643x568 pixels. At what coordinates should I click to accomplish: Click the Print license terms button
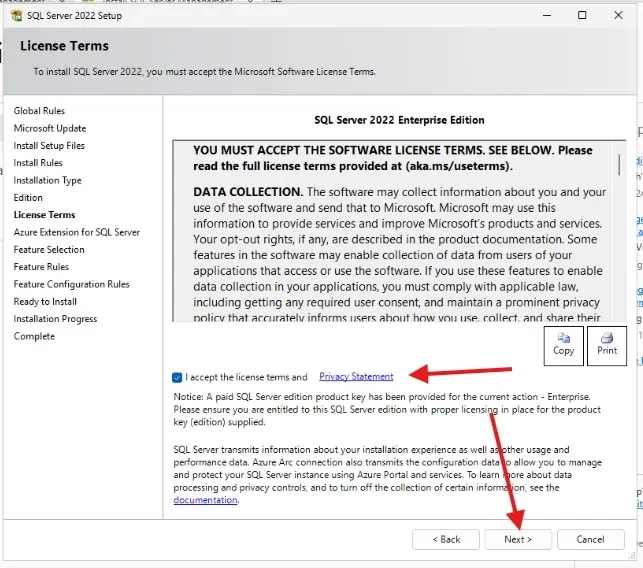(x=607, y=346)
